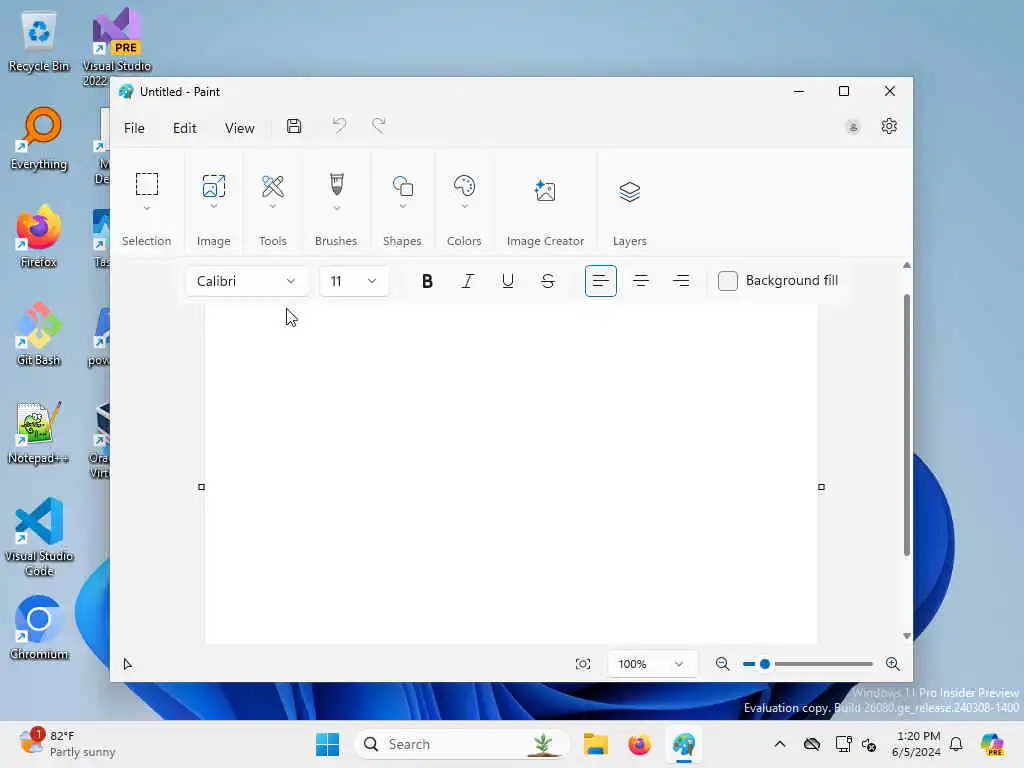Viewport: 1024px width, 768px height.
Task: Expand the Selection options chevron
Action: (x=147, y=208)
